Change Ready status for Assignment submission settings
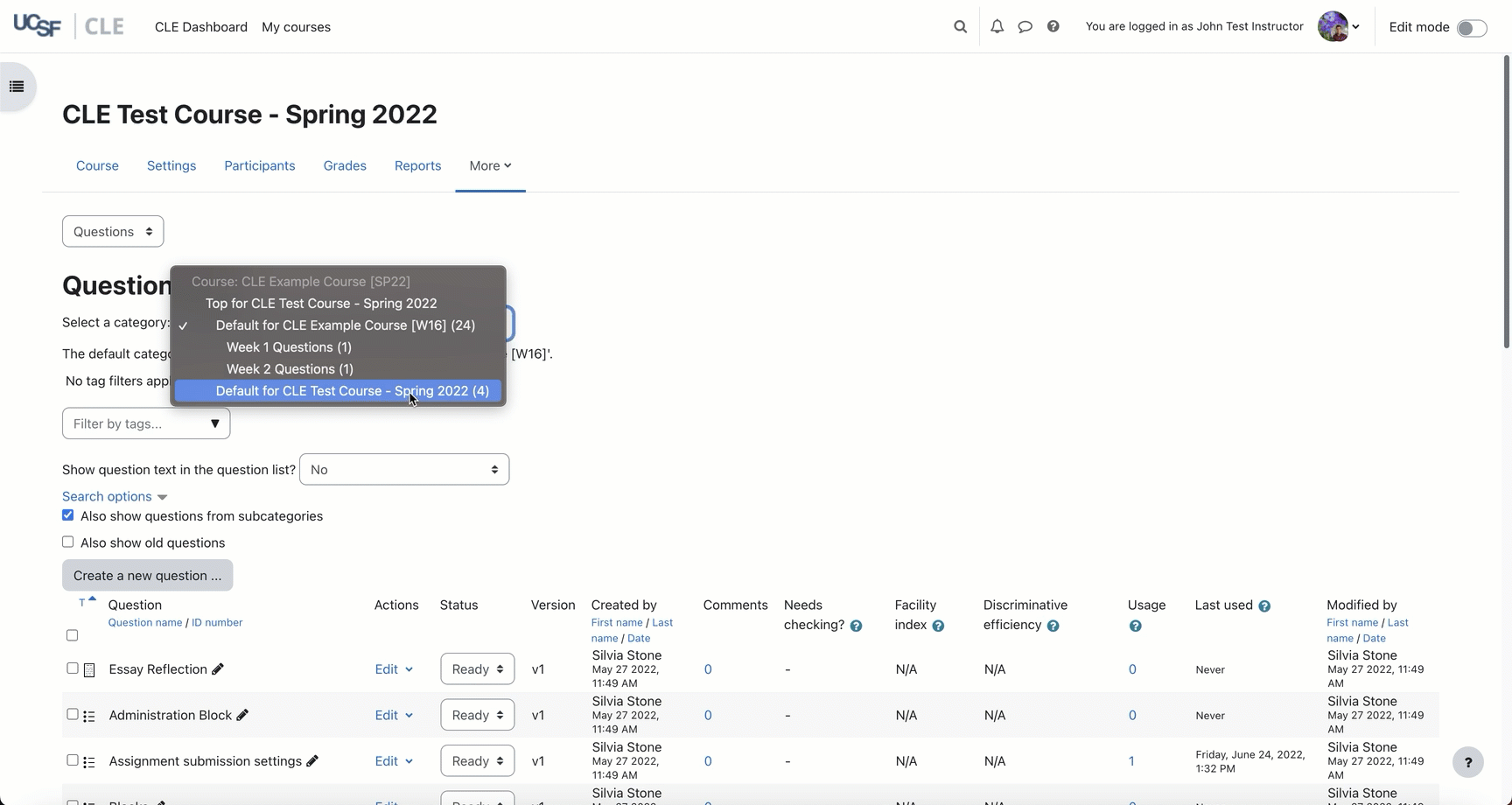Viewport: 1512px width, 805px height. [x=478, y=761]
